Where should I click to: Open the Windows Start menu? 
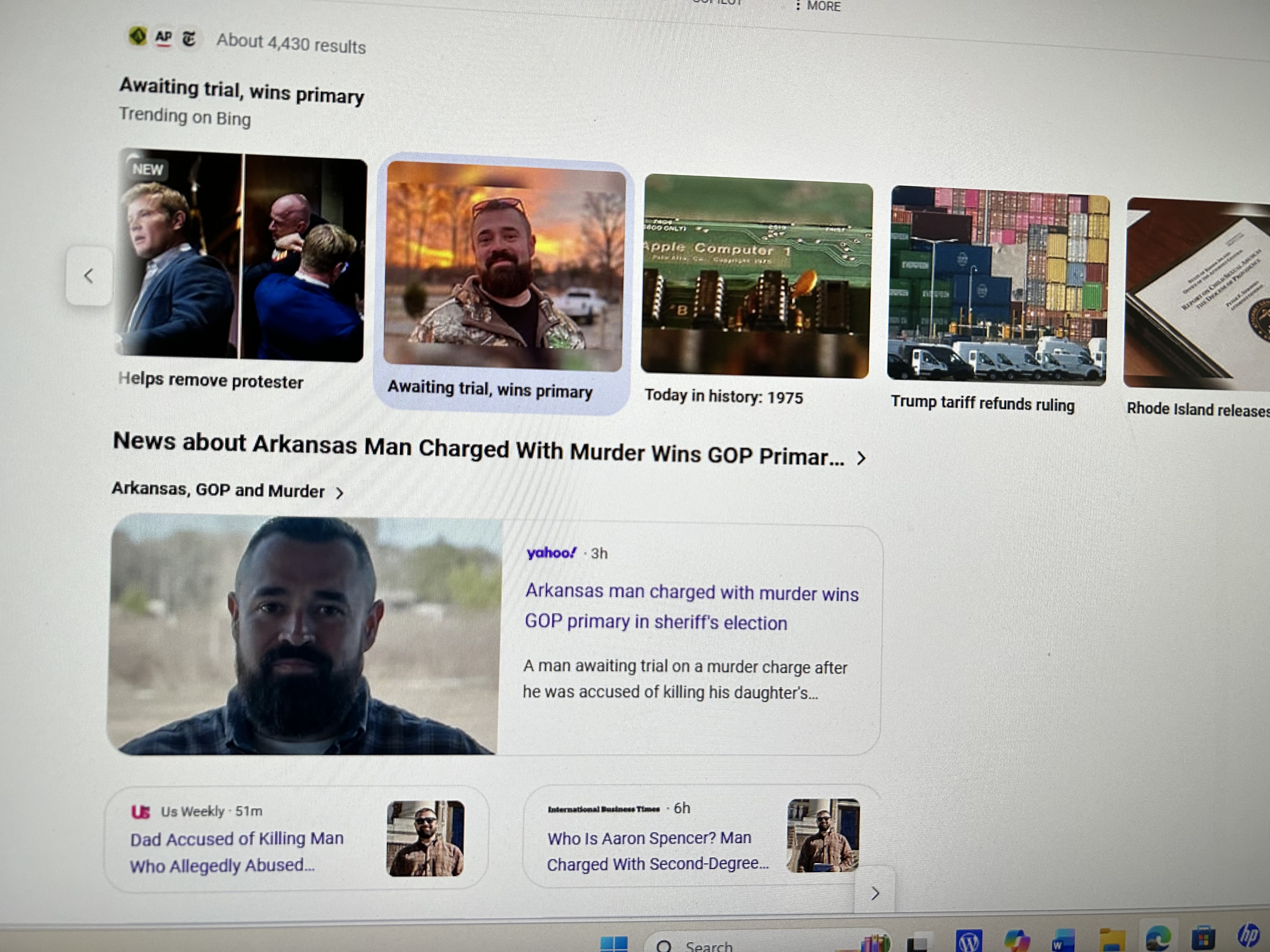[x=614, y=944]
